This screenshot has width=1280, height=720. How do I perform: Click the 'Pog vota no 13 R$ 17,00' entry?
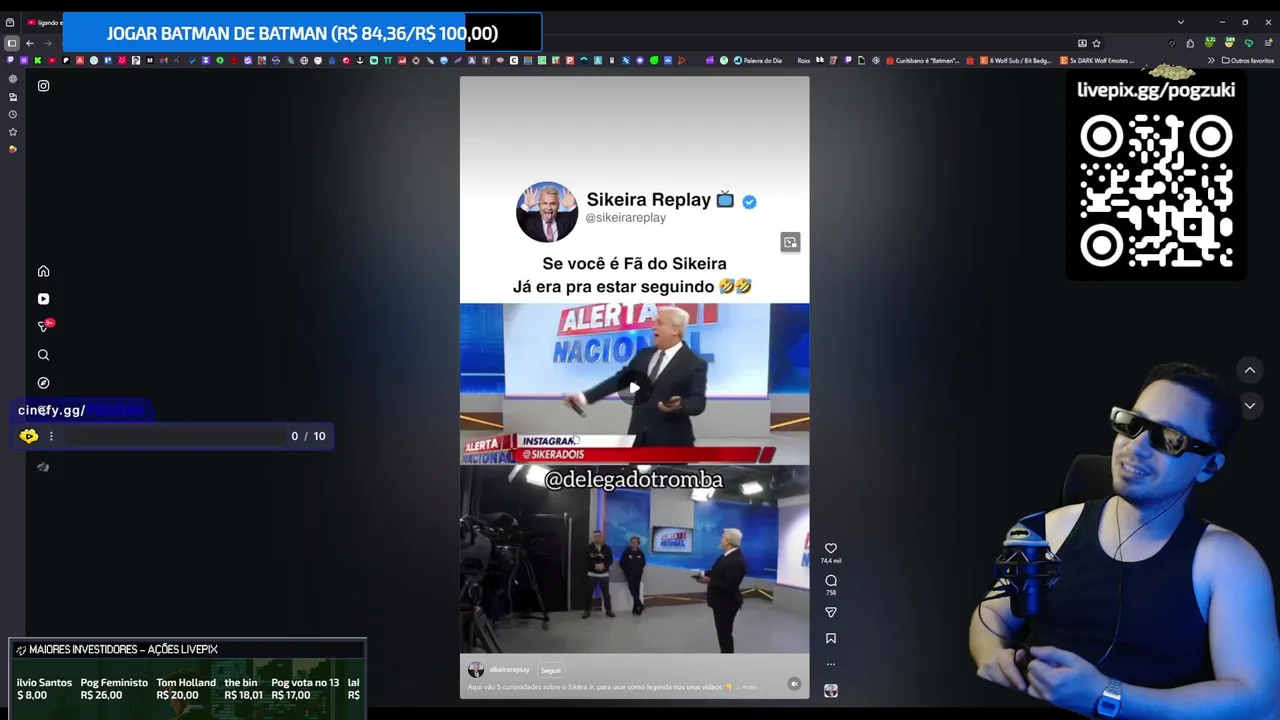coord(305,689)
